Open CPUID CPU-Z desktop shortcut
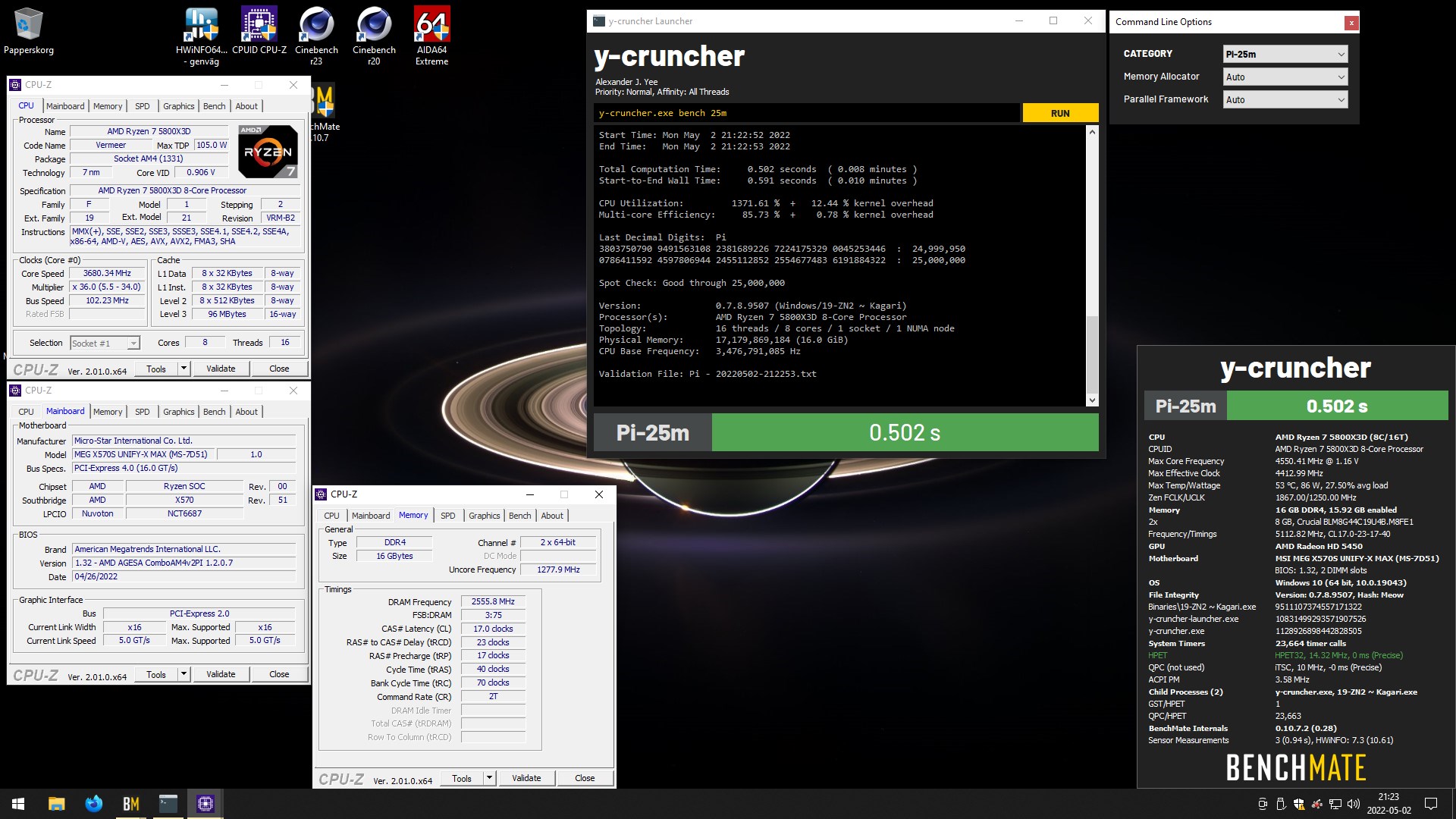The height and width of the screenshot is (819, 1456). point(259,30)
